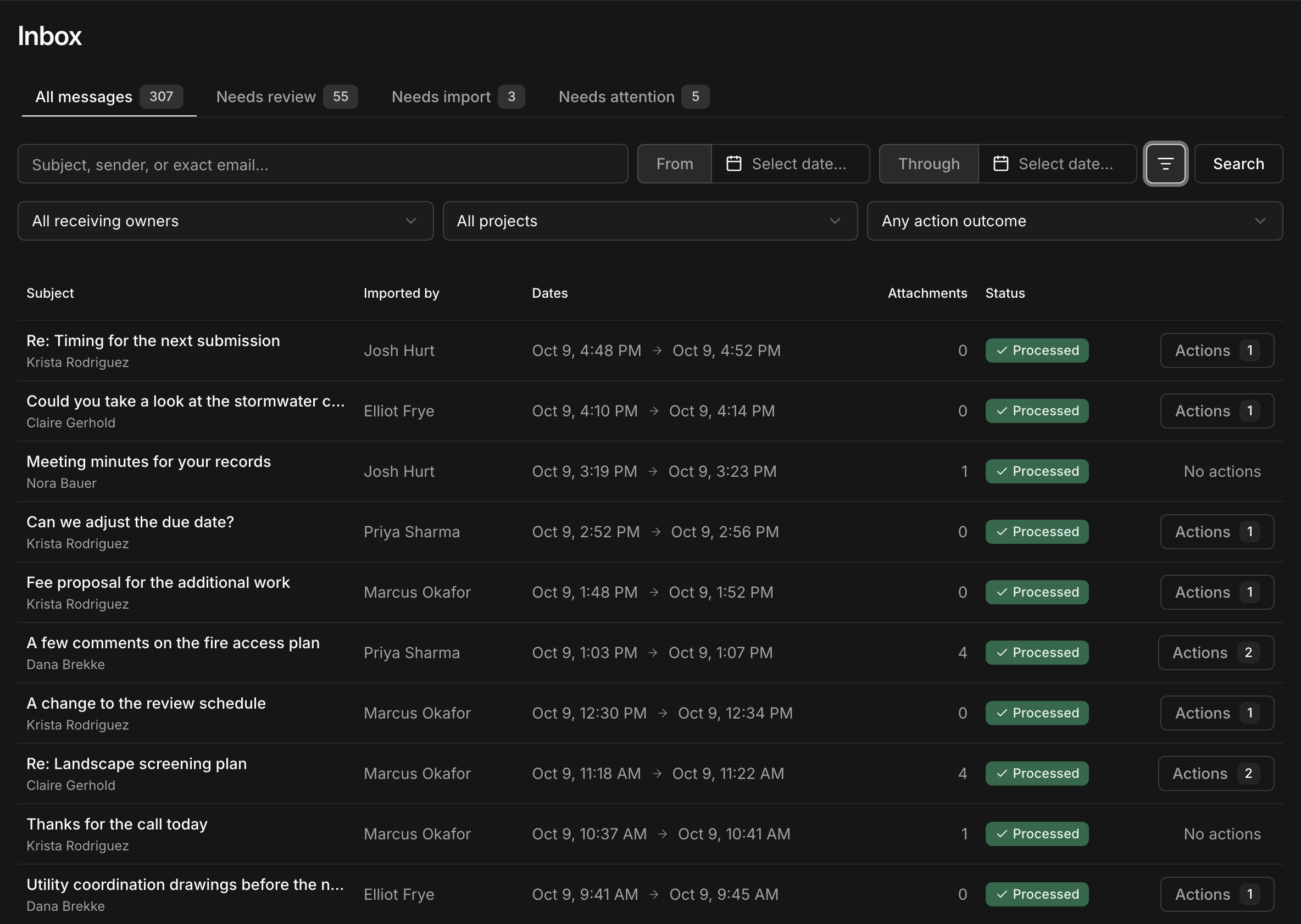
Task: Open Actions for A change to the review schedule
Action: tap(1217, 713)
